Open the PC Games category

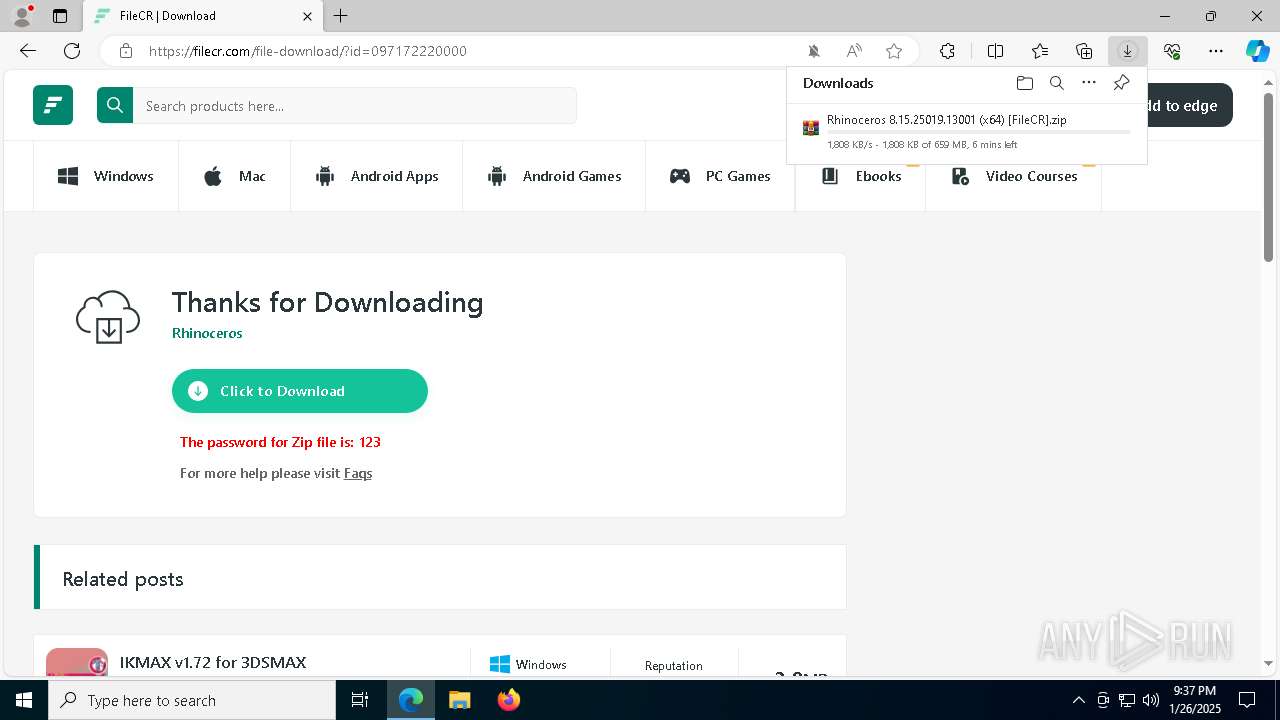coord(720,176)
